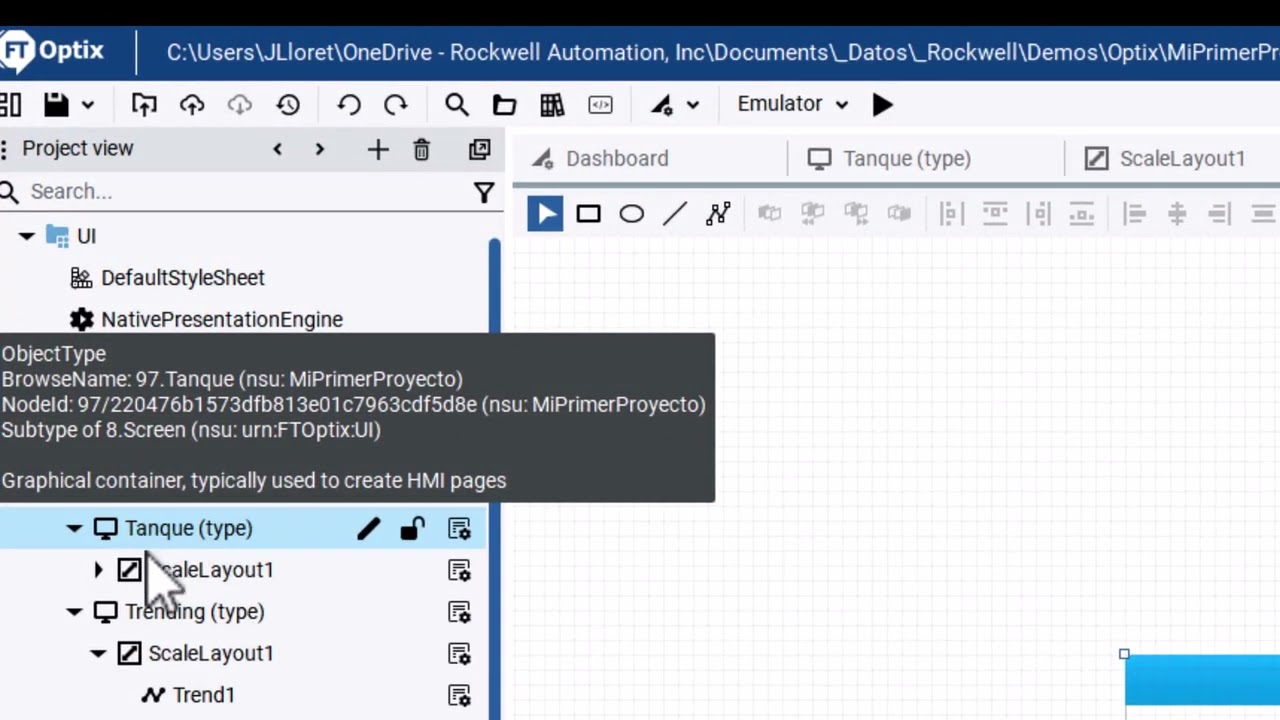Run the project with play button
Screen dimensions: 1280x720
coord(882,104)
